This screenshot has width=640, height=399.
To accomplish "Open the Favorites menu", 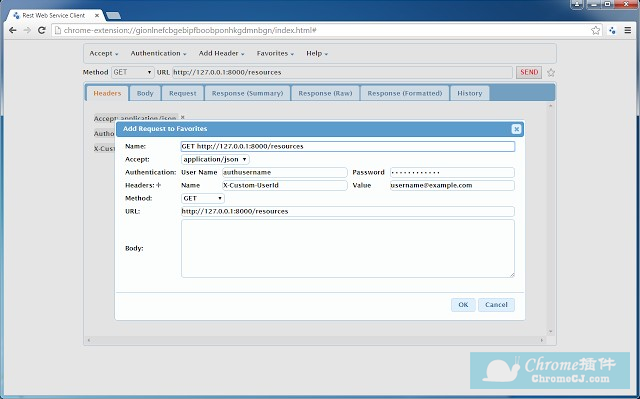I will click(x=275, y=53).
